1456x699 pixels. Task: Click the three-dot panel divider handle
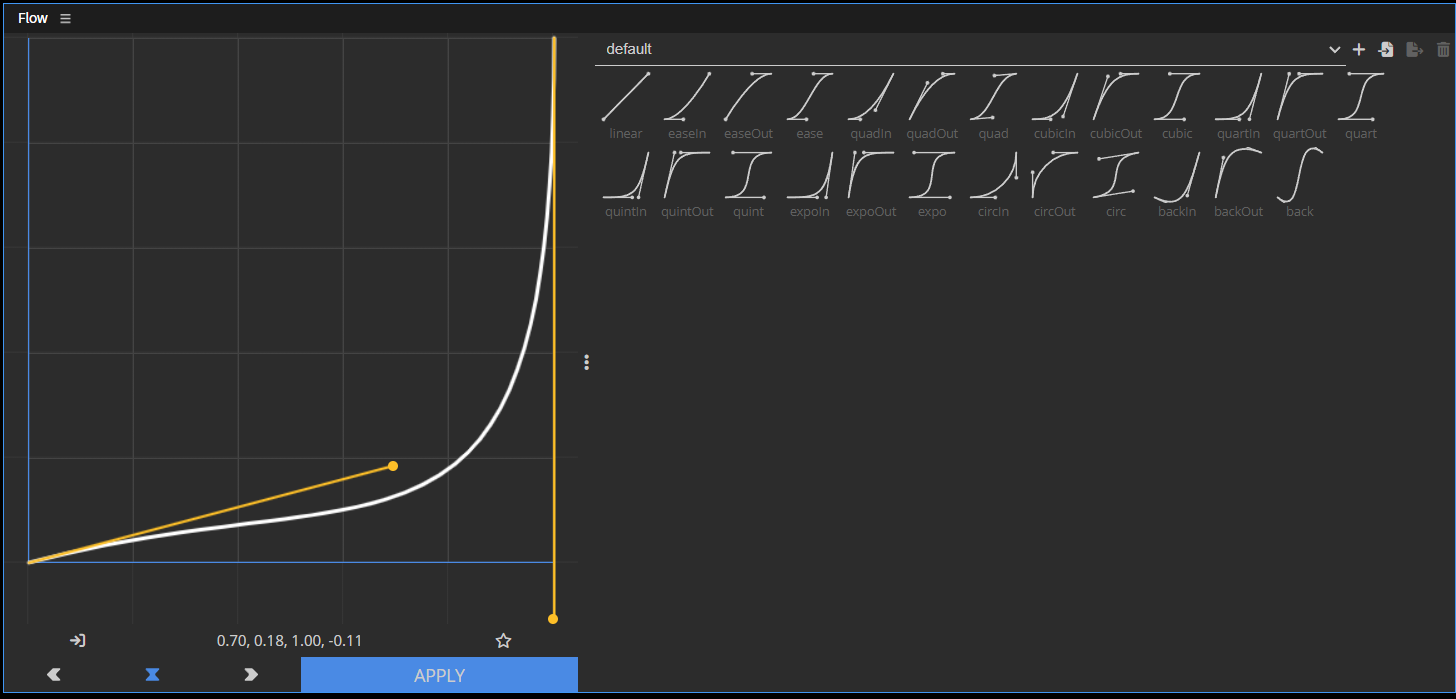[586, 362]
